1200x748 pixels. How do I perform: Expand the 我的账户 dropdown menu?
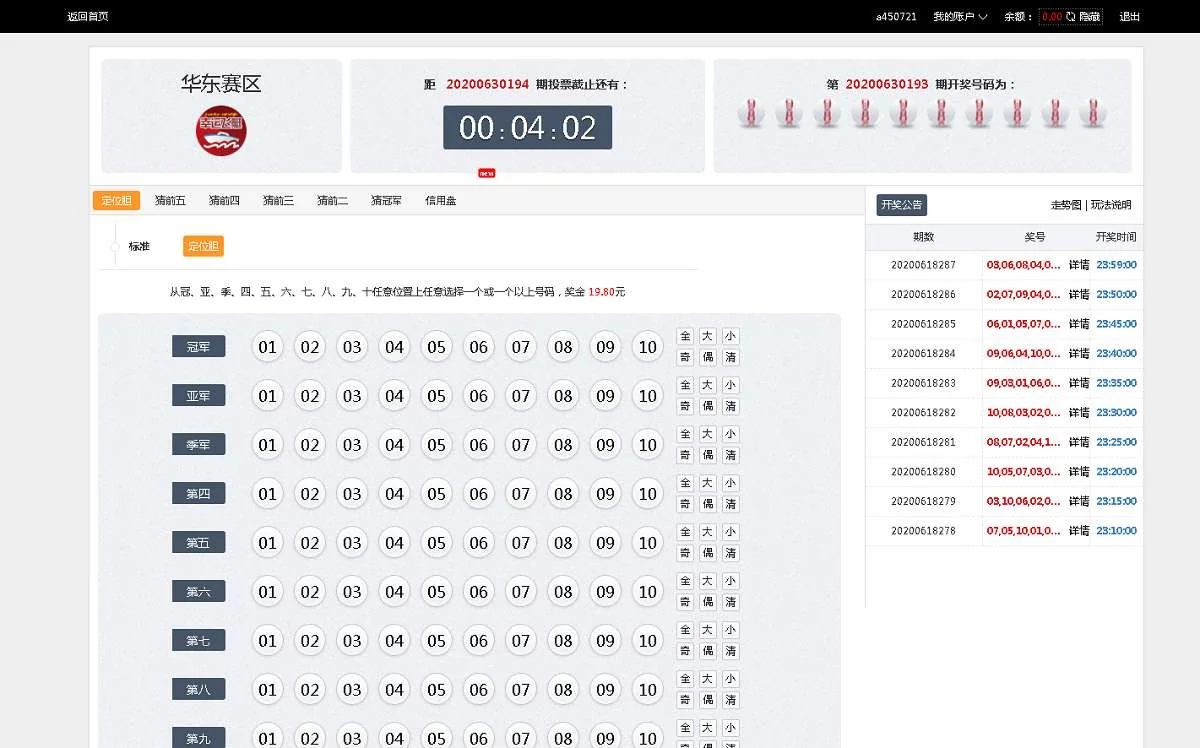pyautogui.click(x=960, y=17)
